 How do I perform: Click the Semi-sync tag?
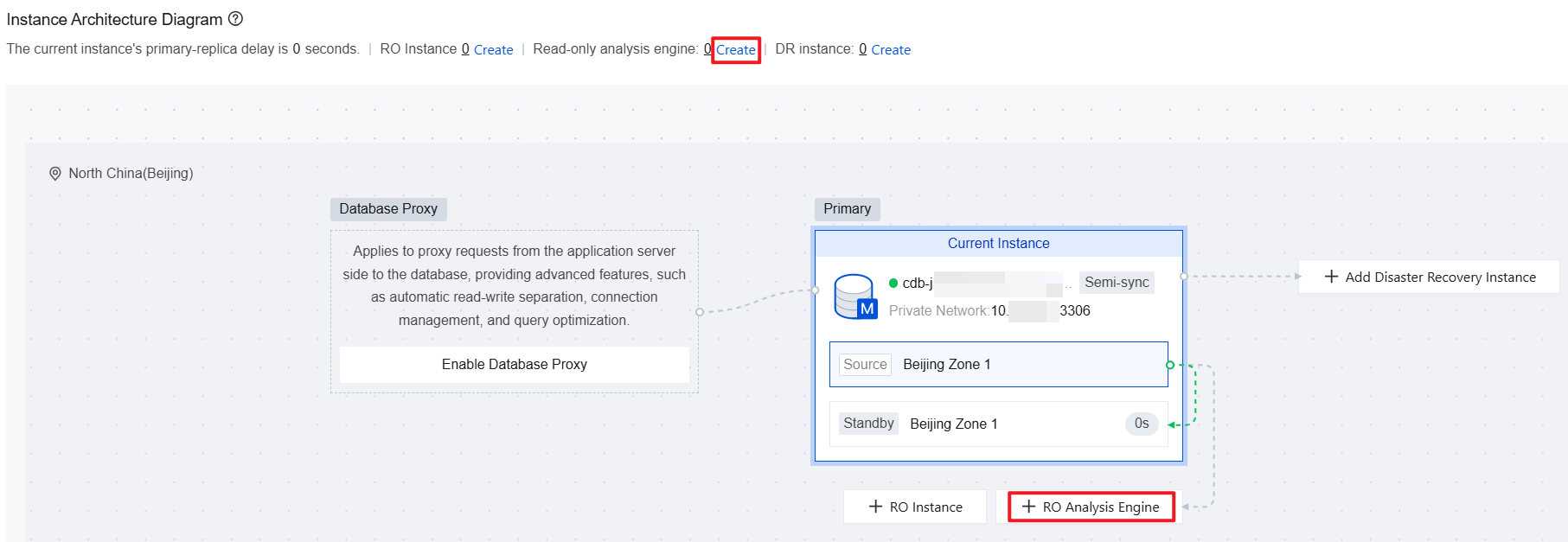point(1117,283)
